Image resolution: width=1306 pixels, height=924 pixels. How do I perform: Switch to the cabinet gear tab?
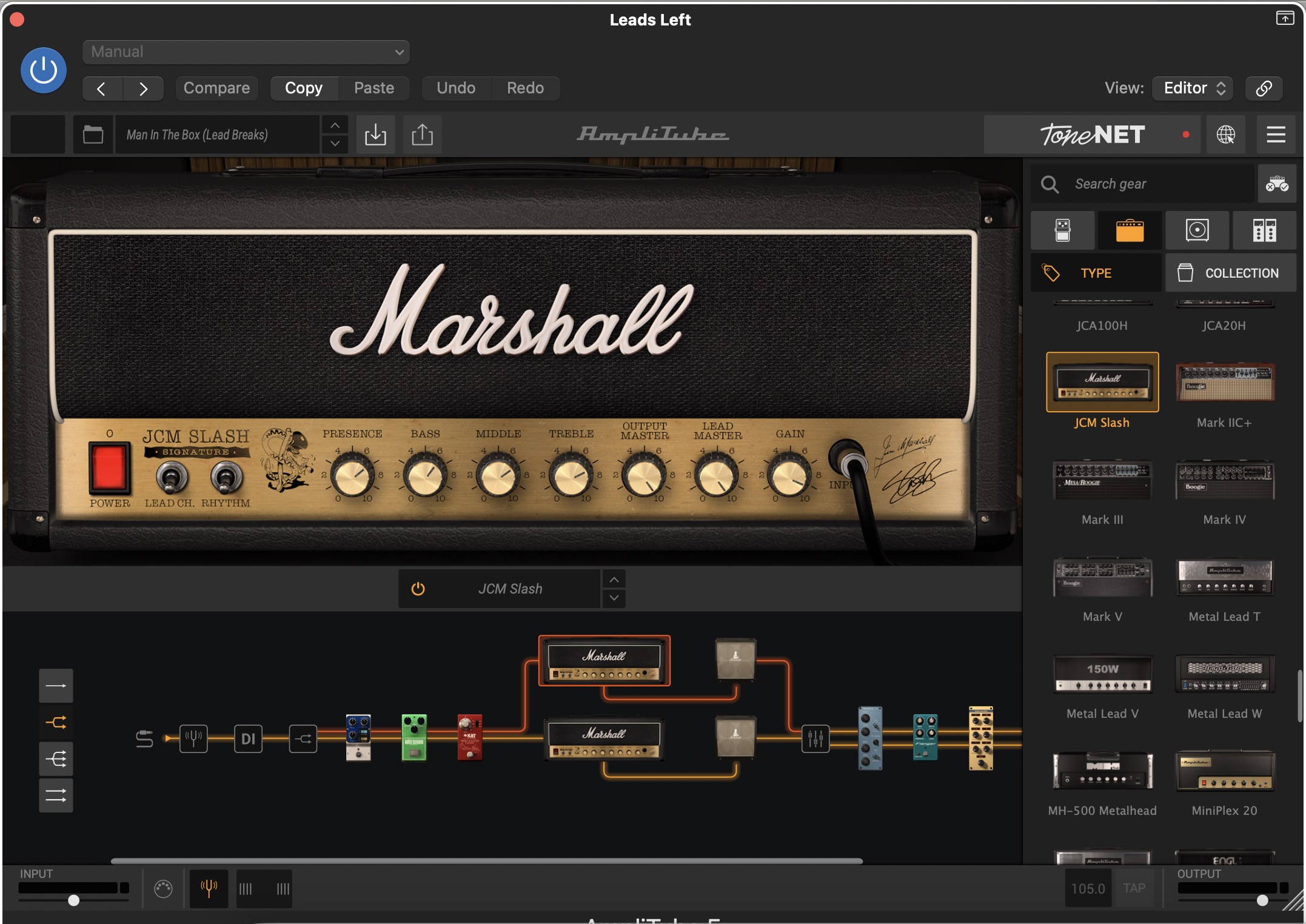click(x=1197, y=230)
